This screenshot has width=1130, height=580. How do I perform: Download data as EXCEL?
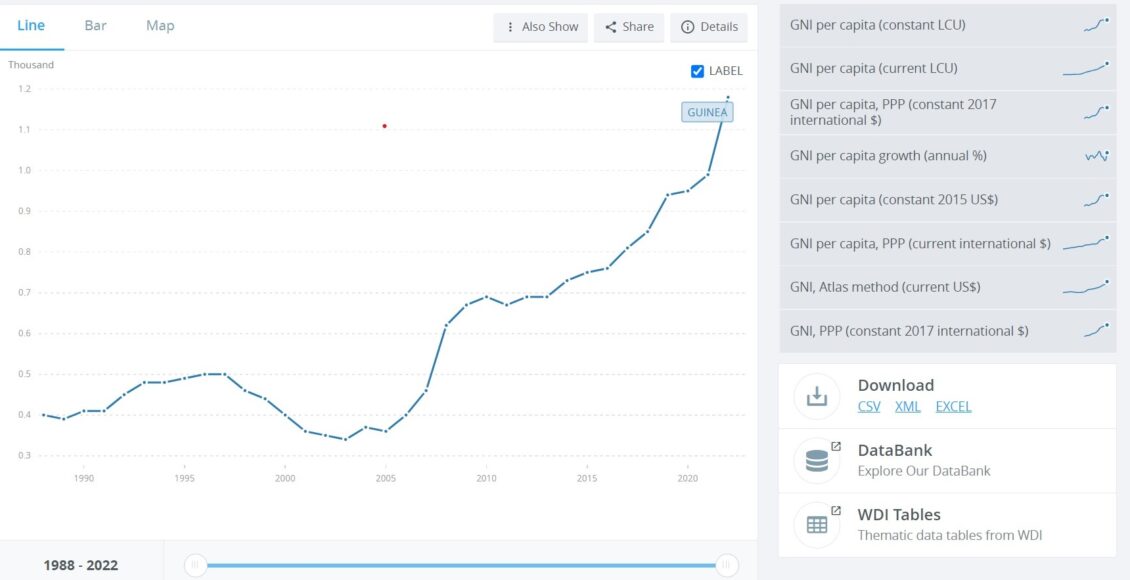coord(953,406)
